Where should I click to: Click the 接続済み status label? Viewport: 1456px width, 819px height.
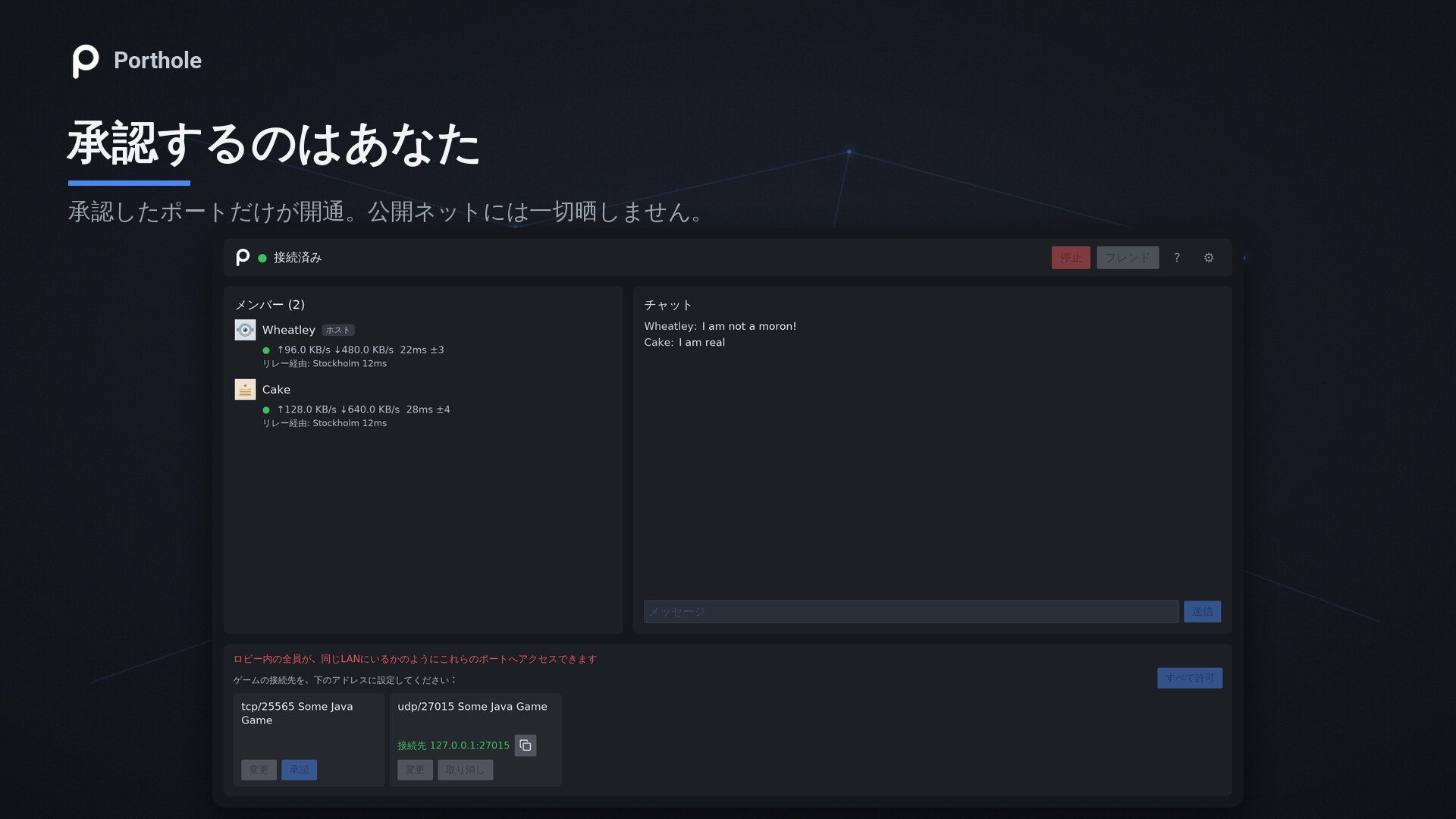click(297, 258)
